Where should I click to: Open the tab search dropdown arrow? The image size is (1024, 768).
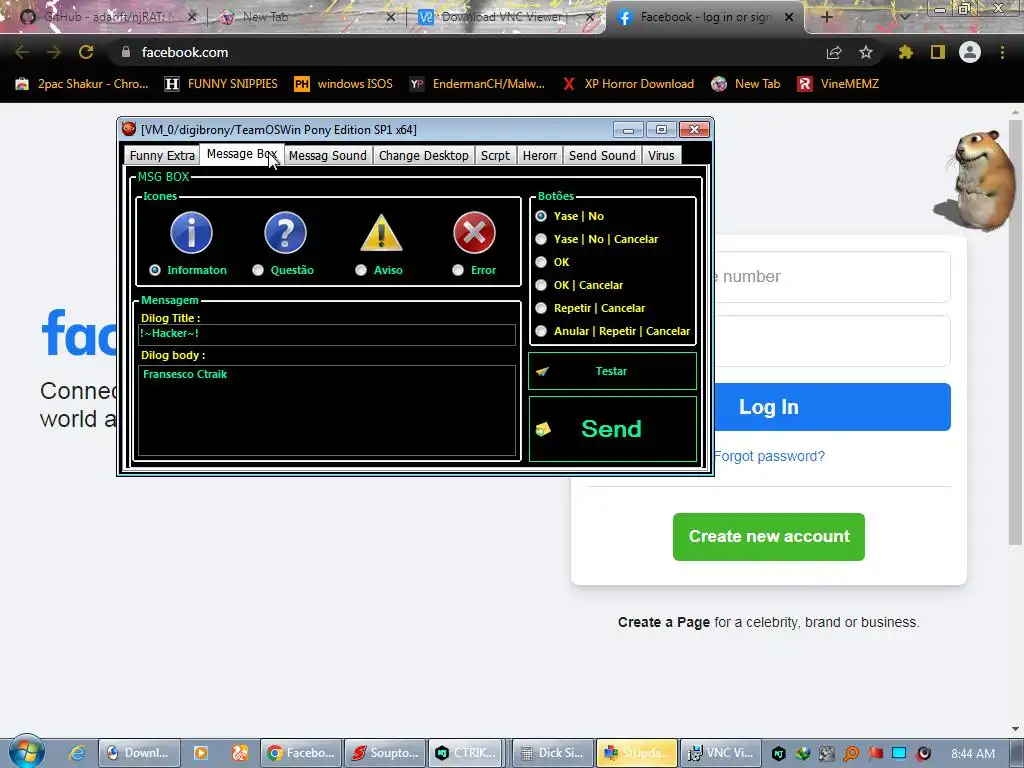pyautogui.click(x=904, y=18)
